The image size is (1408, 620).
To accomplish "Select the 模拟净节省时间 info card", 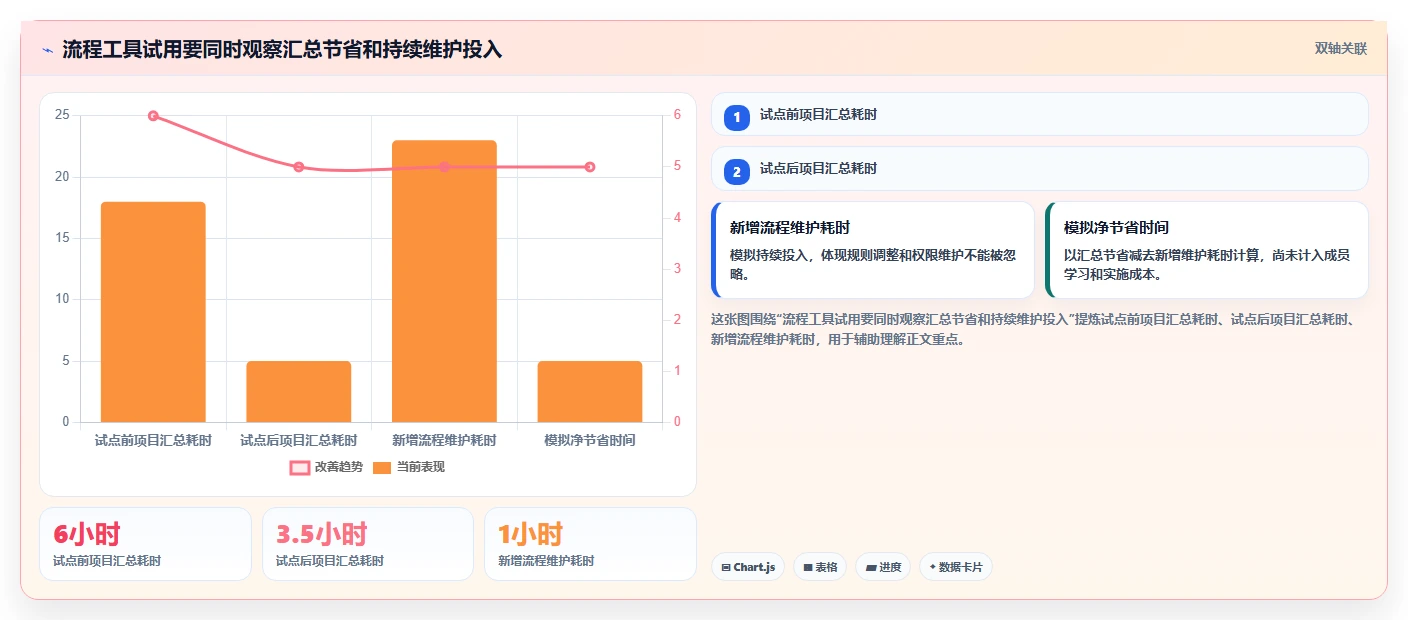I will (x=1206, y=250).
